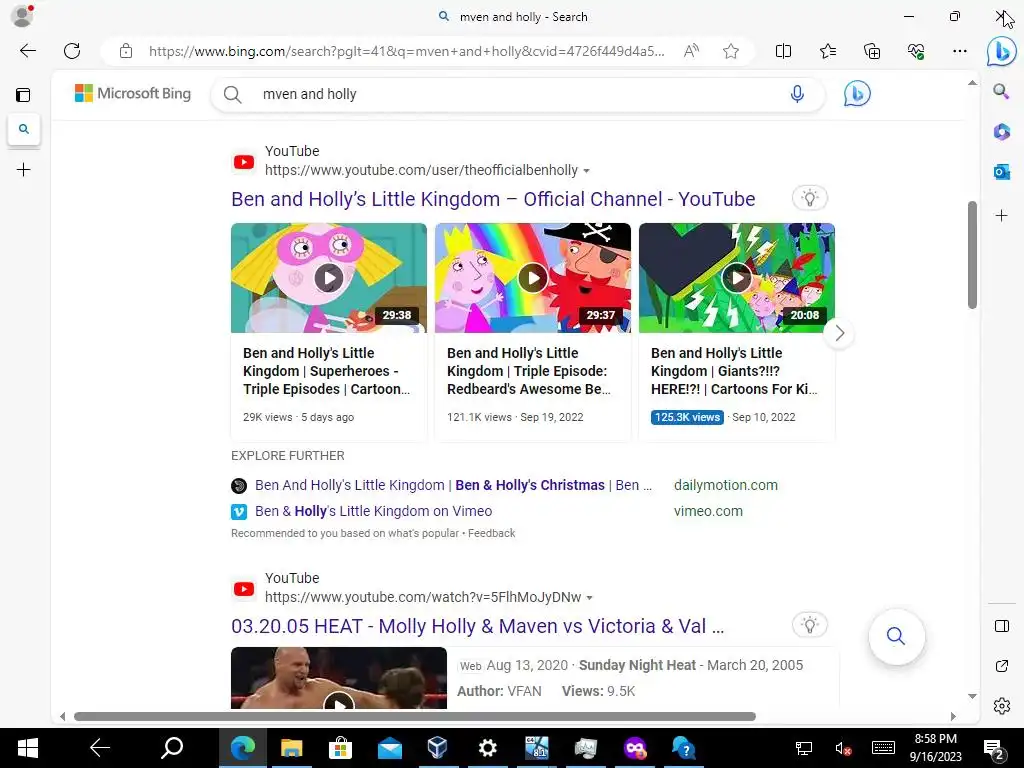Go to Microsoft Bing home logo

point(133,93)
